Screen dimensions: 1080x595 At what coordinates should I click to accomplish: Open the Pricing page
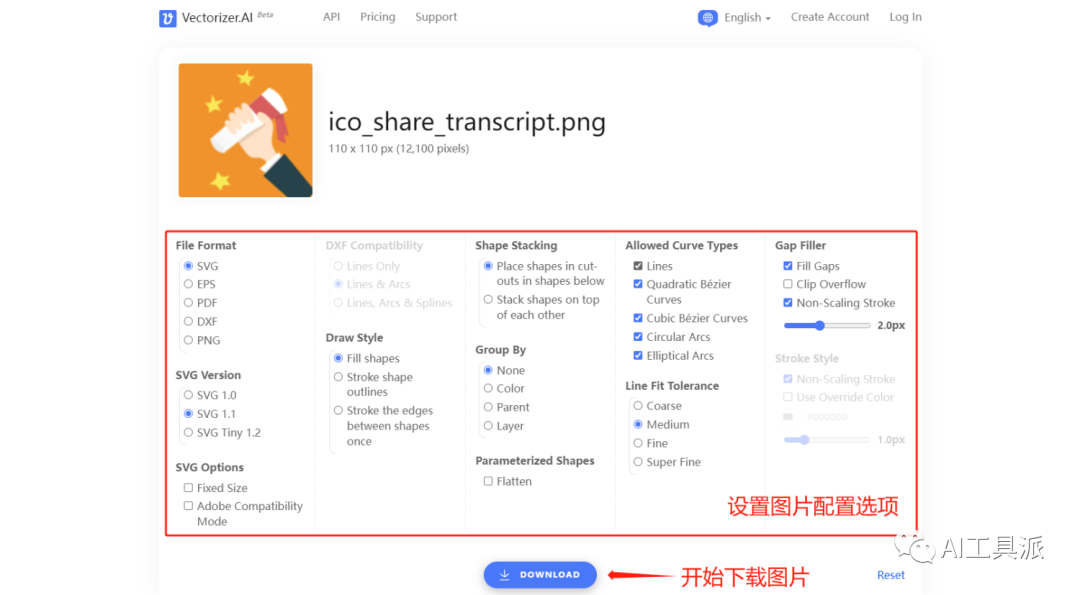(377, 17)
